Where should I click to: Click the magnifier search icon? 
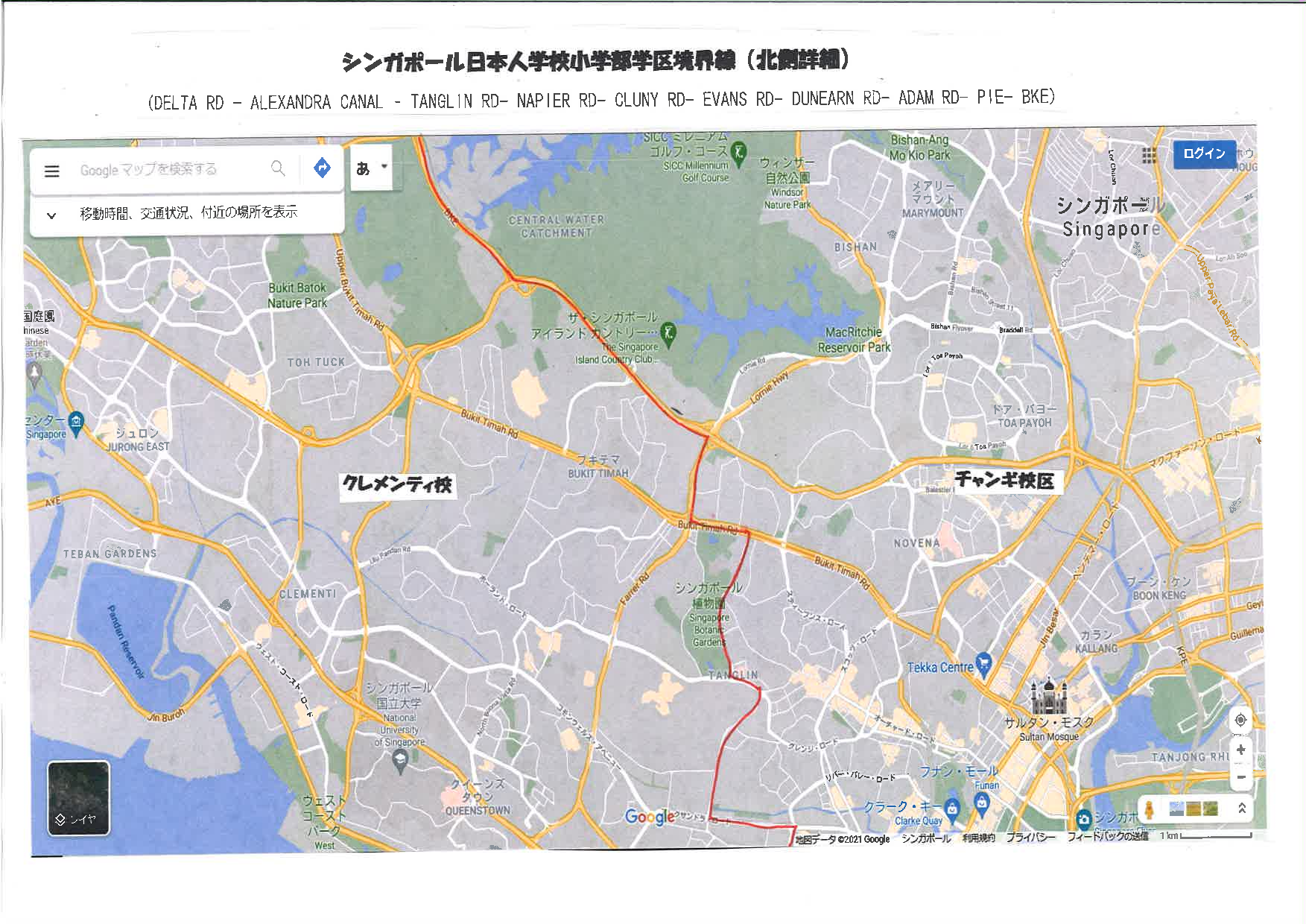tap(278, 168)
